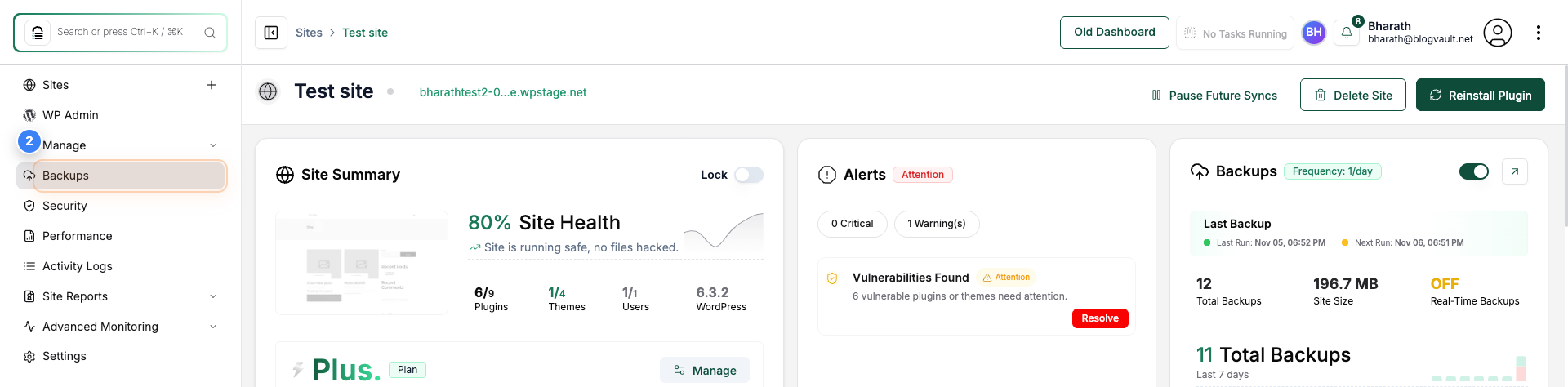The image size is (1568, 387).
Task: Click the cloud backup icon in Backups card
Action: (1200, 171)
